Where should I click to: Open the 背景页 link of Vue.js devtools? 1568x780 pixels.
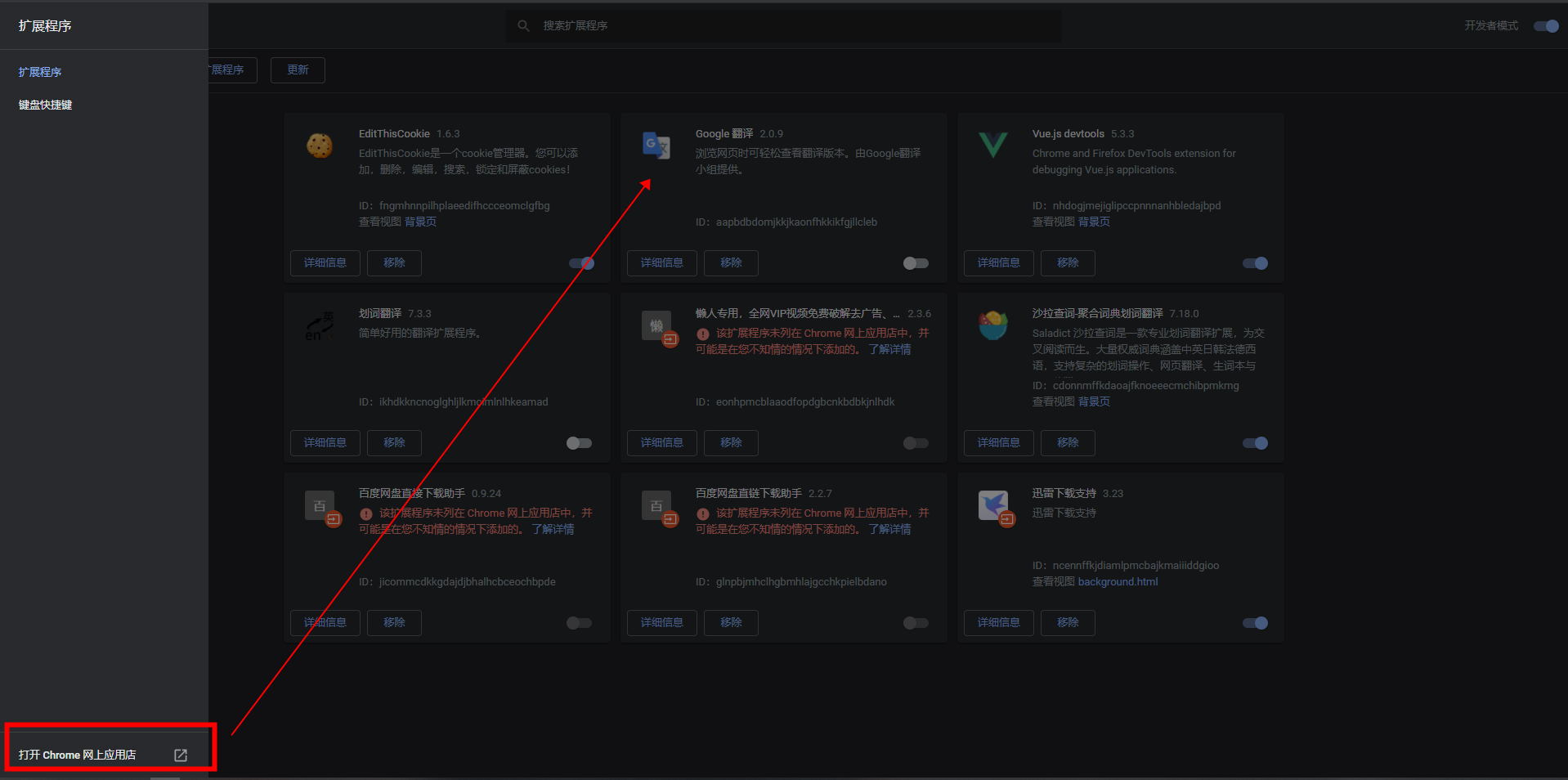[1093, 221]
